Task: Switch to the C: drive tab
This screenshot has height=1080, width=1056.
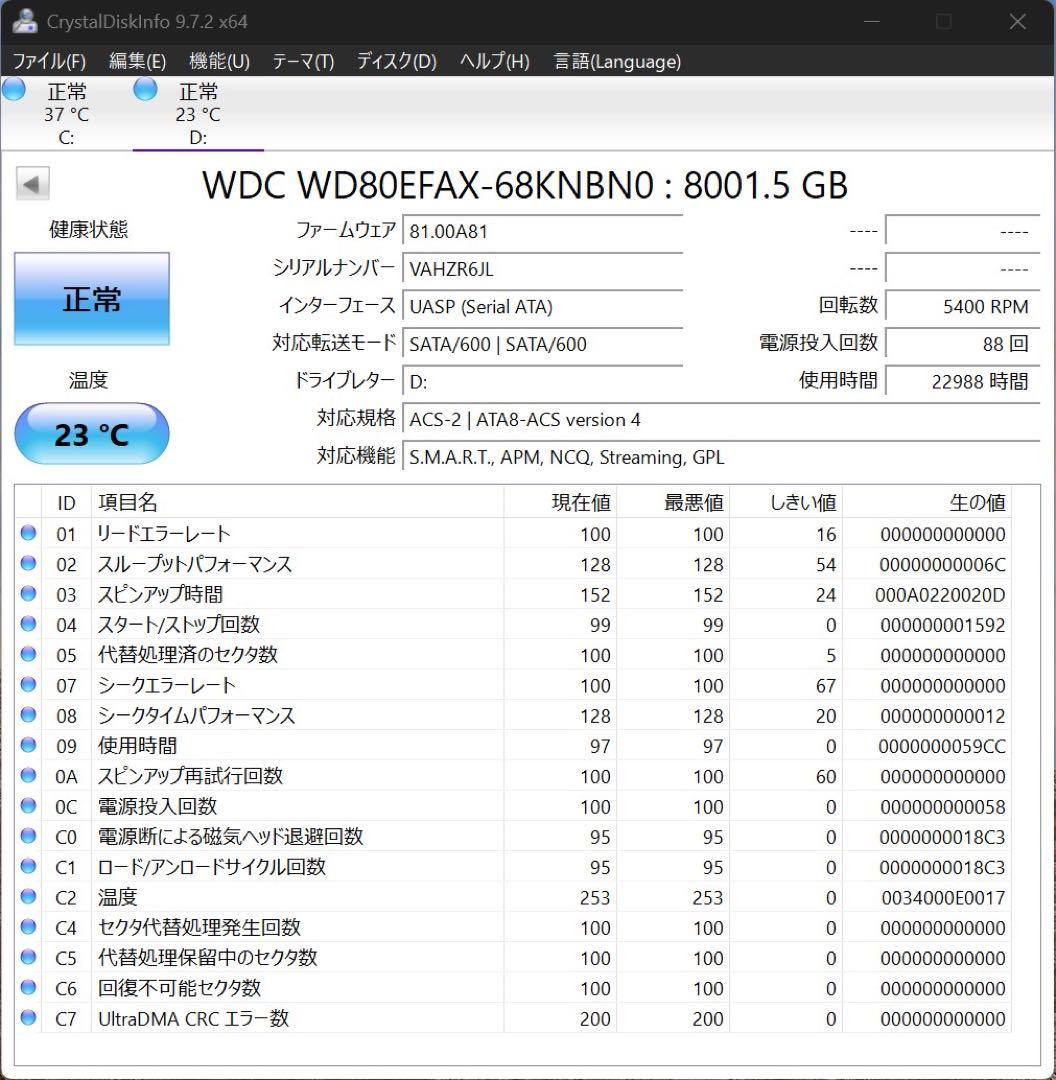Action: [x=66, y=113]
